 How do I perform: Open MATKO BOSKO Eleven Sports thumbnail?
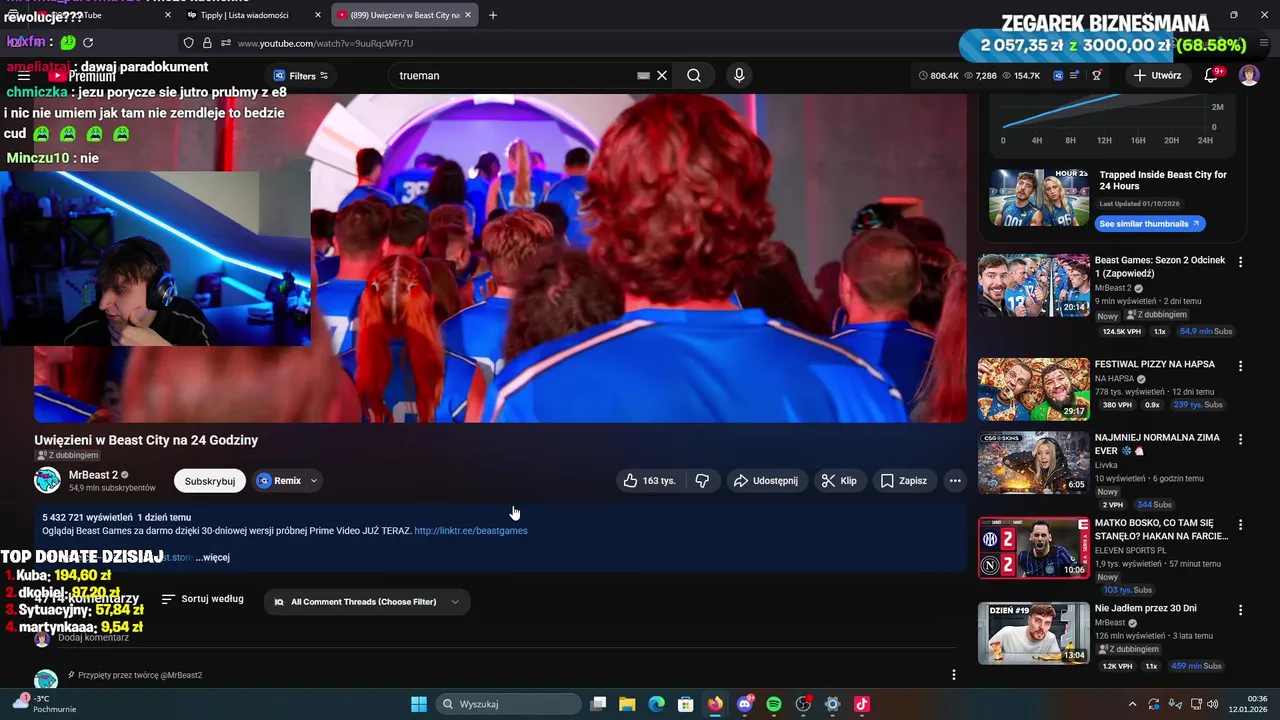point(1034,548)
